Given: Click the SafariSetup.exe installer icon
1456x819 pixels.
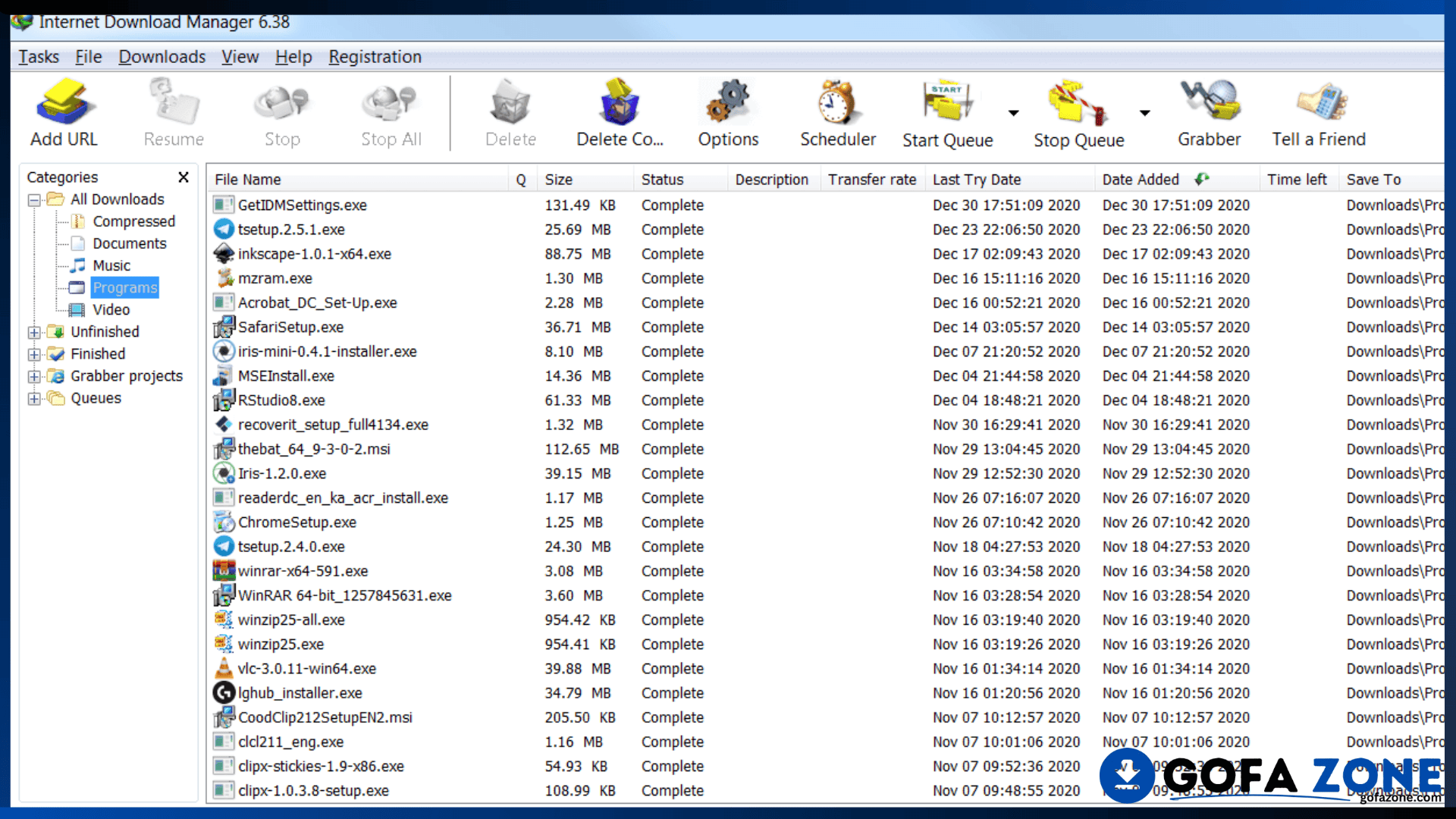Looking at the screenshot, I should (x=224, y=327).
